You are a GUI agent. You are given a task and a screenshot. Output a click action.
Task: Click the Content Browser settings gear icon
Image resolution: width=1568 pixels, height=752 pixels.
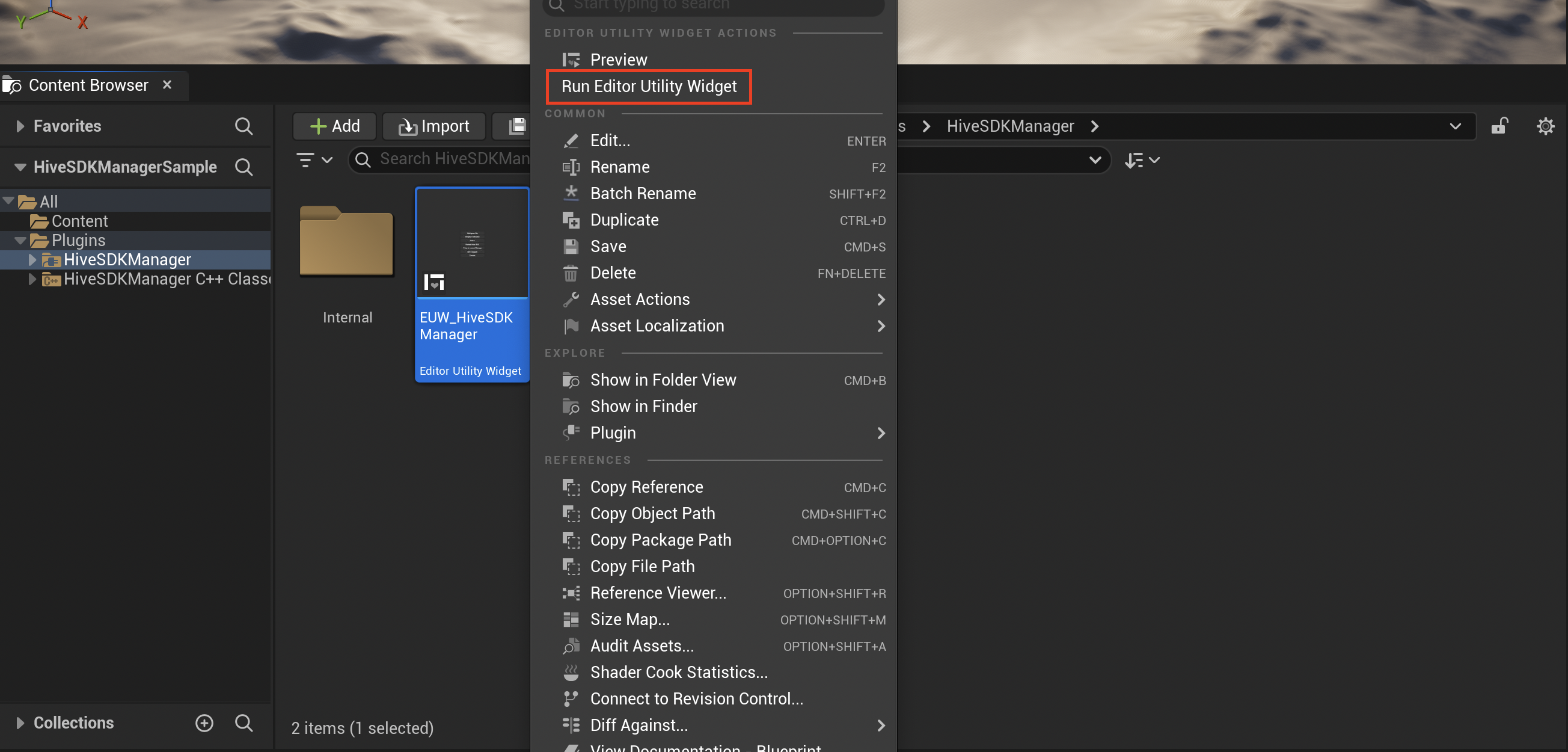[1545, 126]
